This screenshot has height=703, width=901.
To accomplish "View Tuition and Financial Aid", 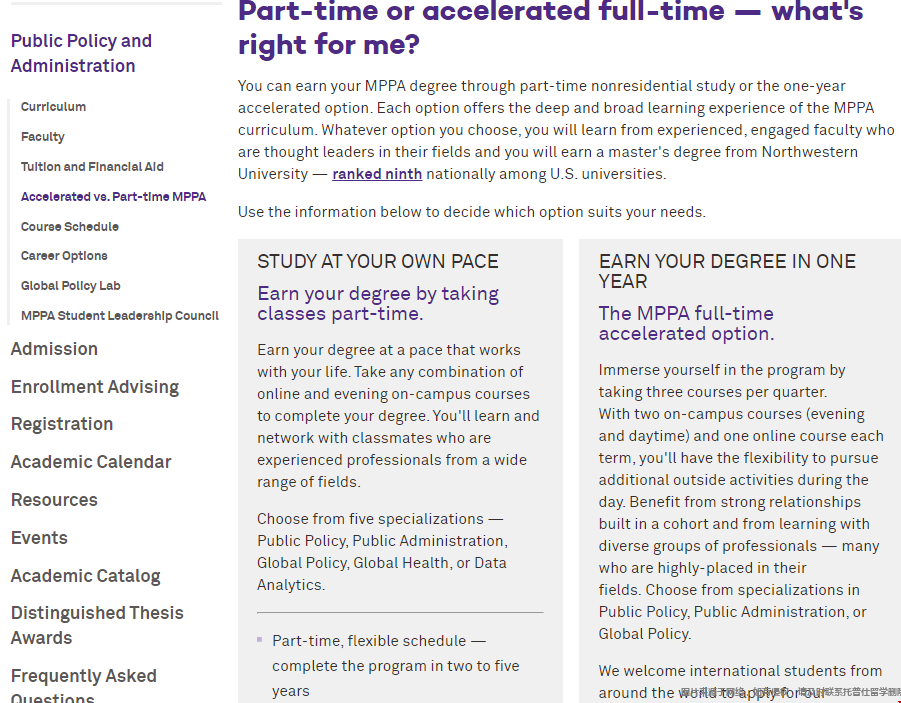I will pos(92,167).
